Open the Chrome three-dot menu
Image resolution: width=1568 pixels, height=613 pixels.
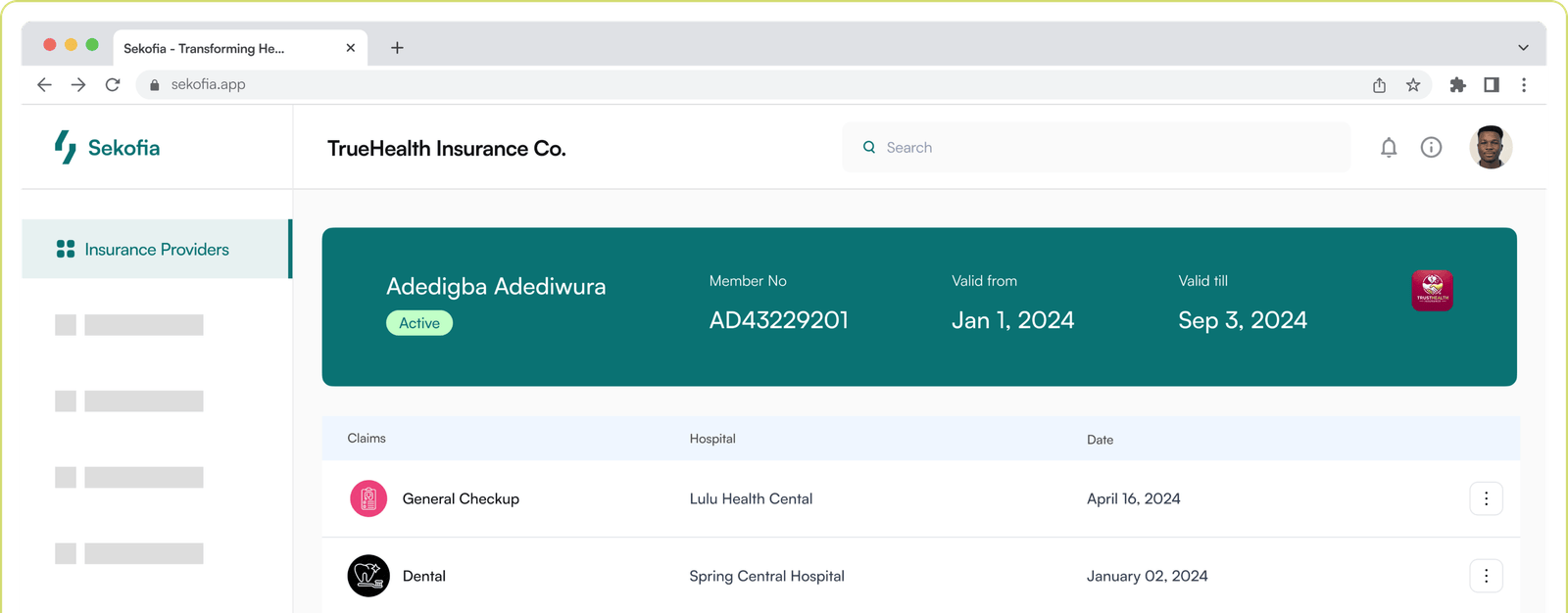click(x=1524, y=85)
